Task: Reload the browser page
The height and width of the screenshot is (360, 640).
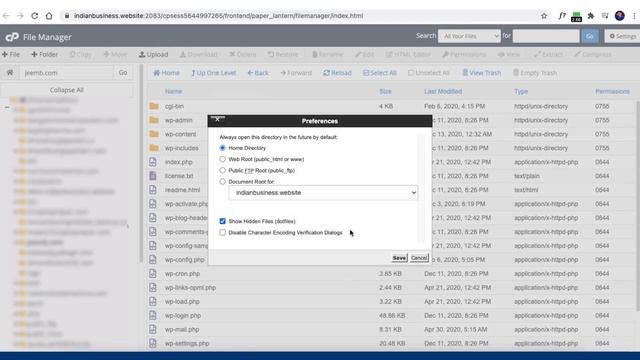Action: (x=35, y=16)
